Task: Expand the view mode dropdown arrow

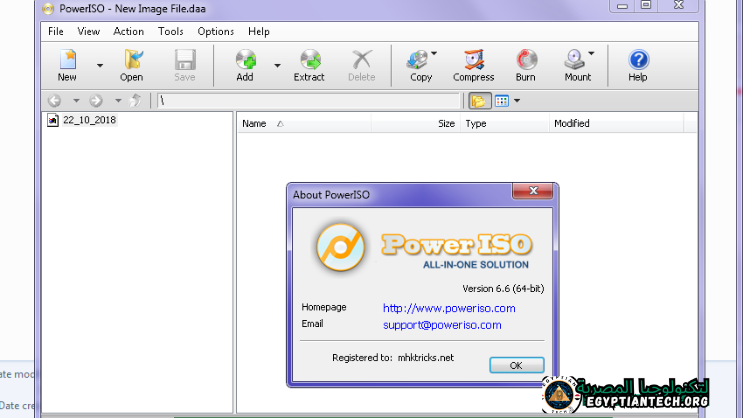Action: pos(517,100)
